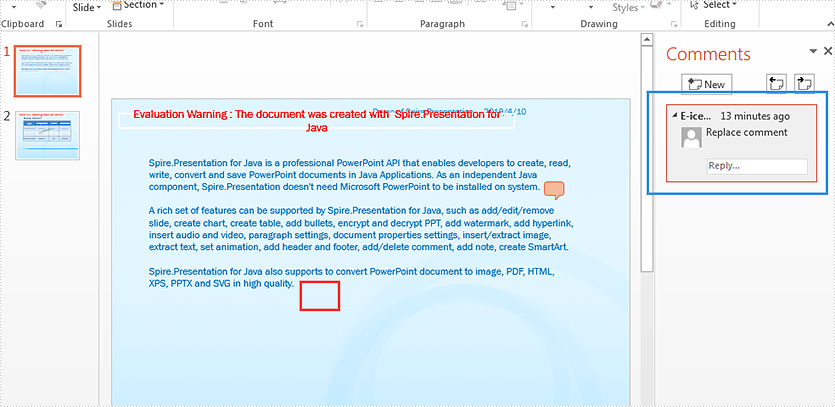Viewport: 835px width, 407px height.
Task: Open the Comments pane options arrow
Action: 812,52
